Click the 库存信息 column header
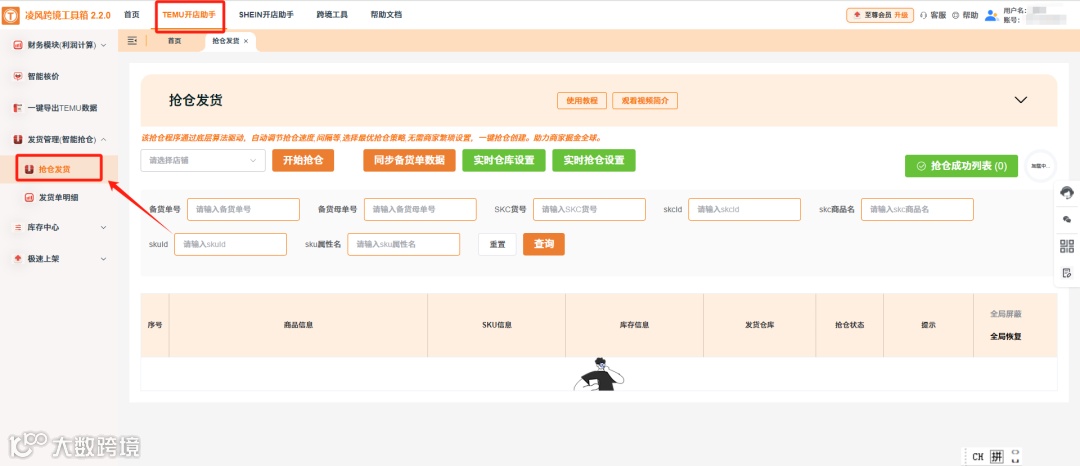1080x466 pixels. [x=634, y=325]
